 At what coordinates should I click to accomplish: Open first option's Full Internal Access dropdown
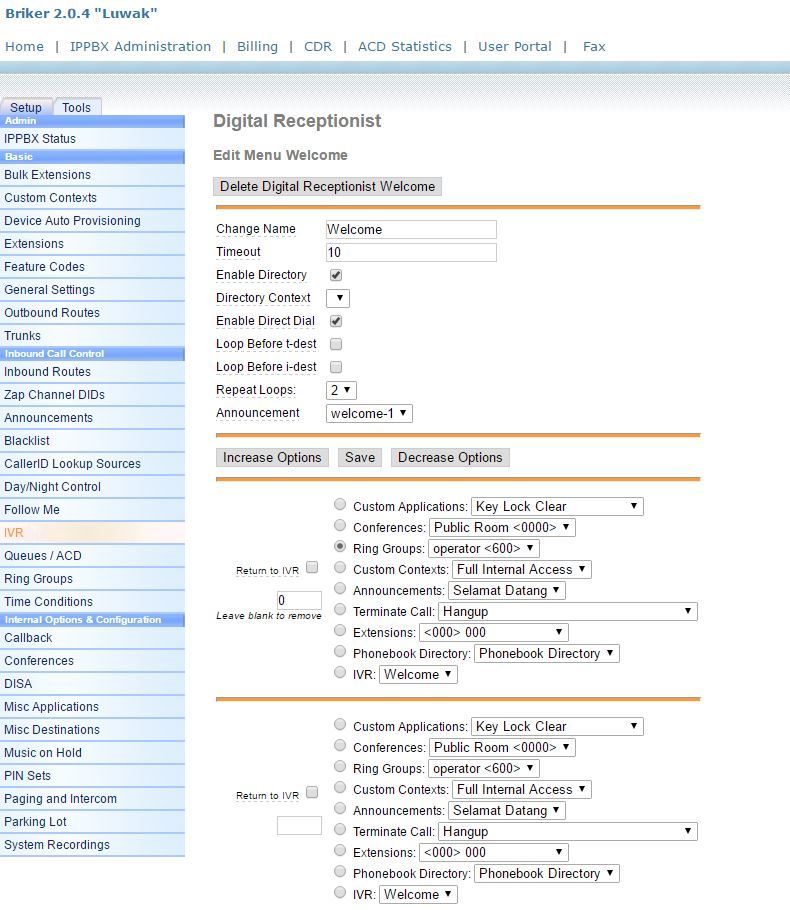tap(522, 569)
